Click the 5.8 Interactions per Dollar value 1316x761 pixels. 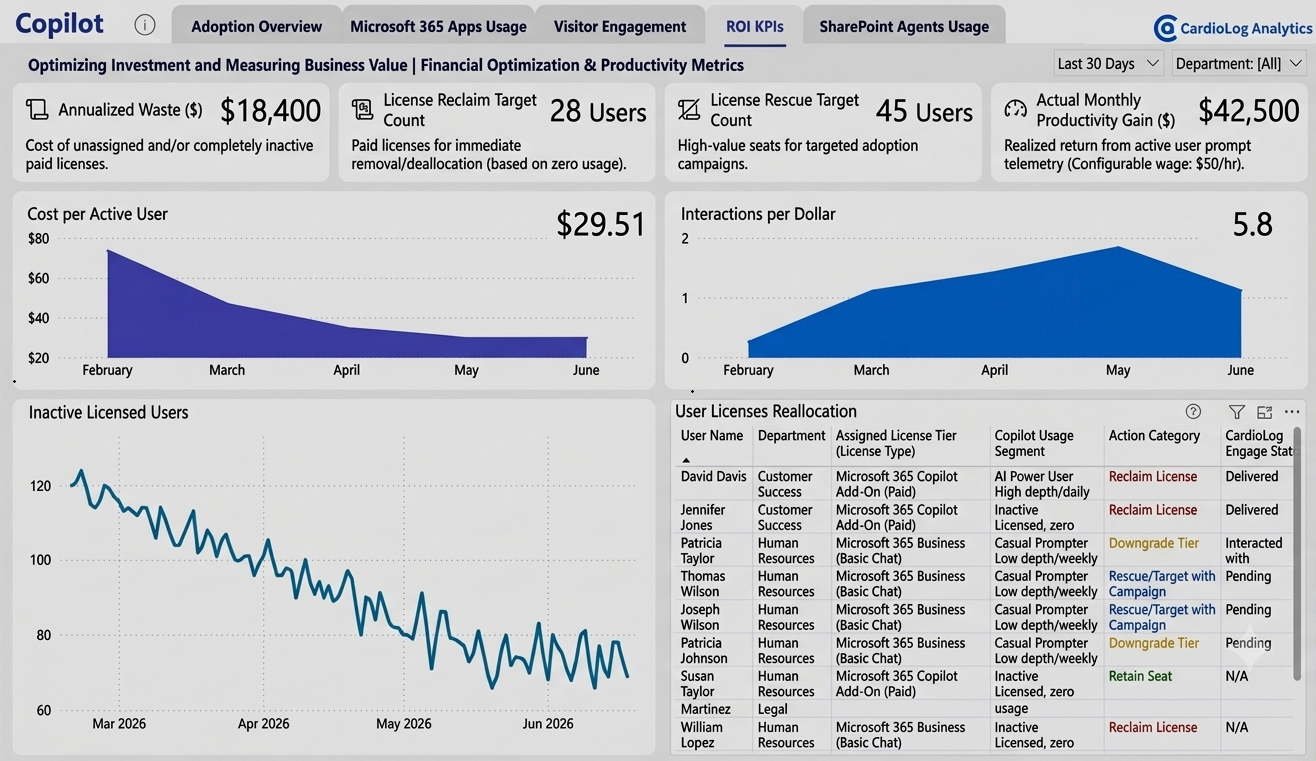click(1252, 224)
